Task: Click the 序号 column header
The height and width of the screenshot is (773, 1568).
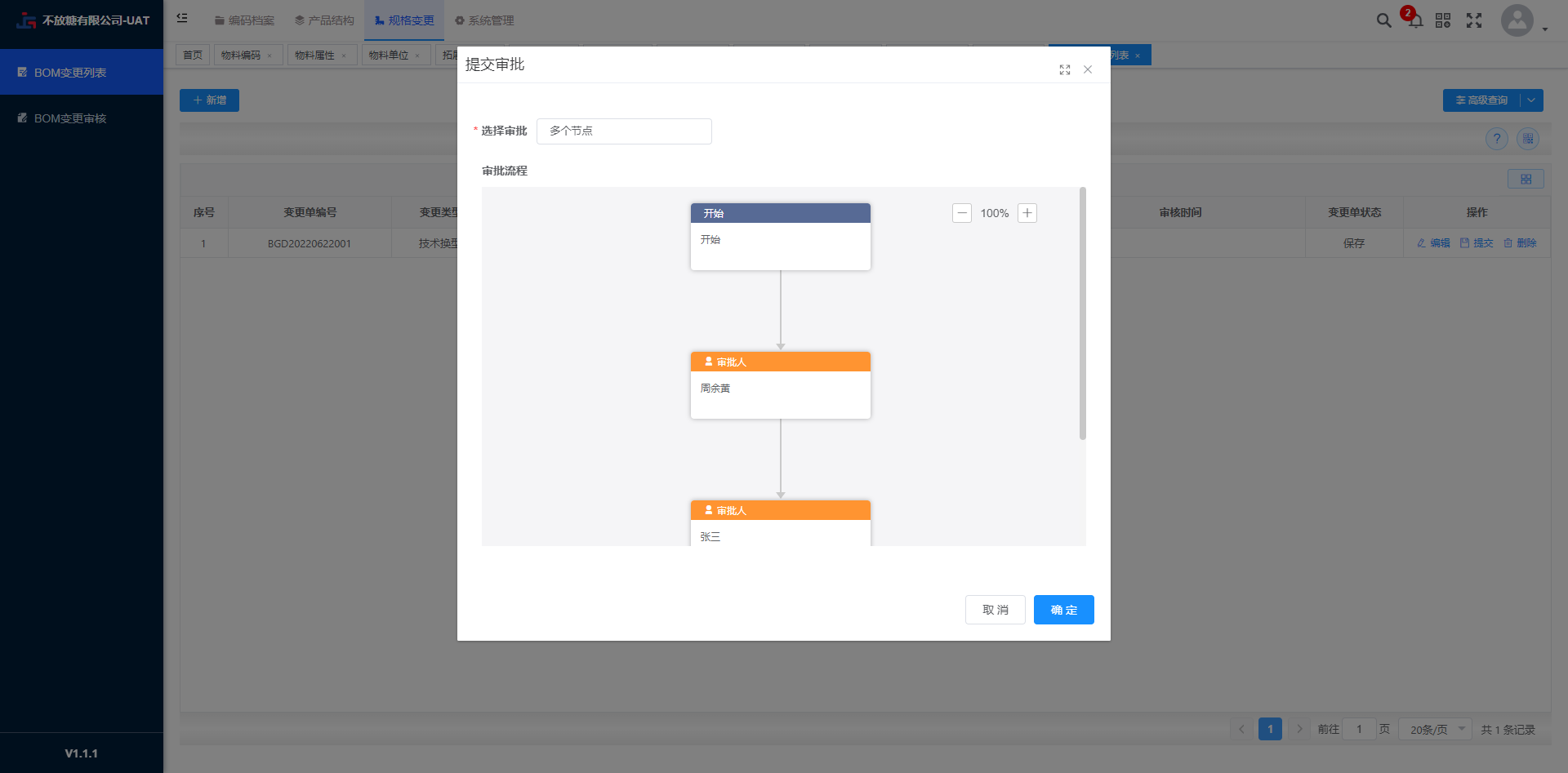Action: click(203, 212)
